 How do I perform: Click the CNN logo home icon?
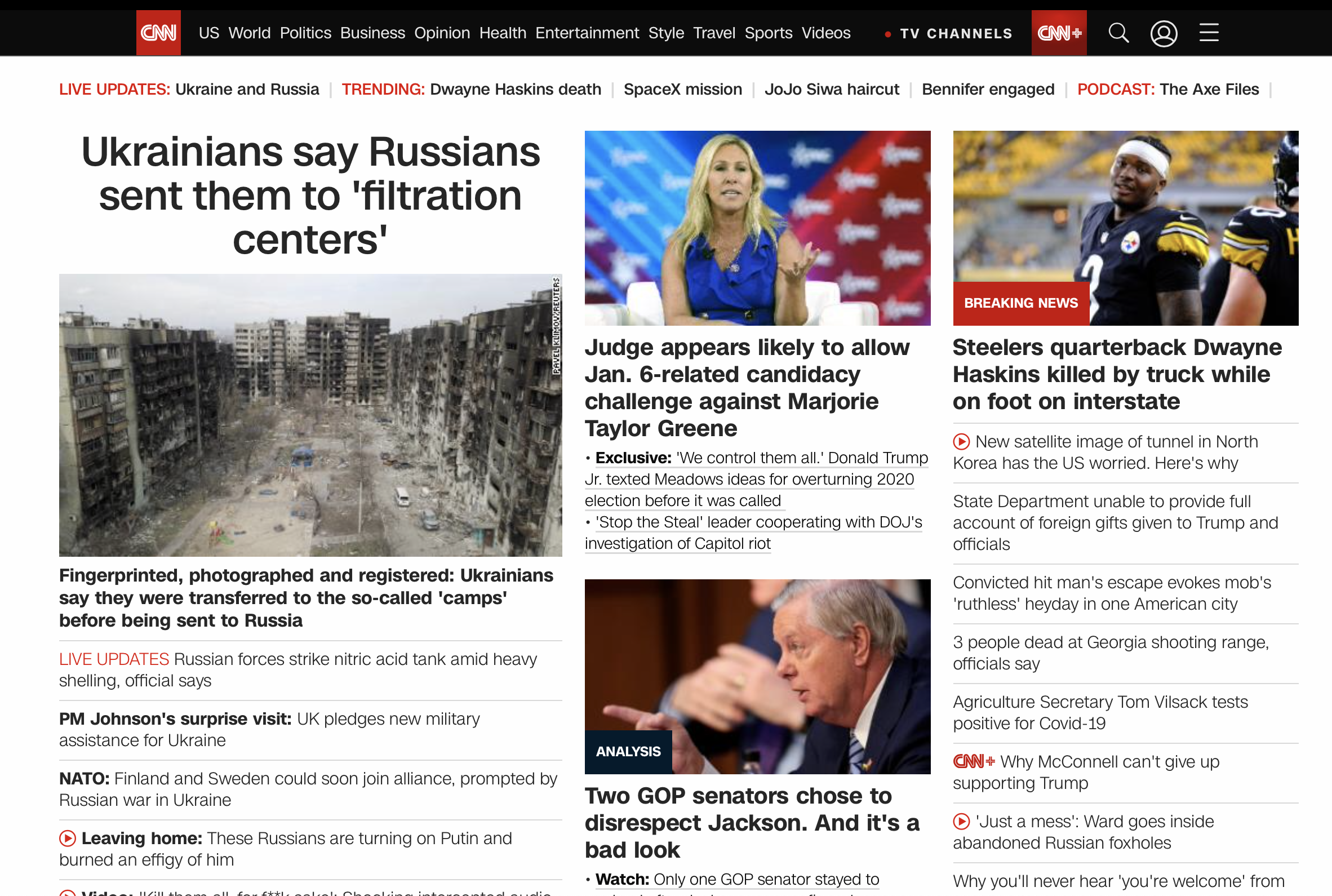158,33
